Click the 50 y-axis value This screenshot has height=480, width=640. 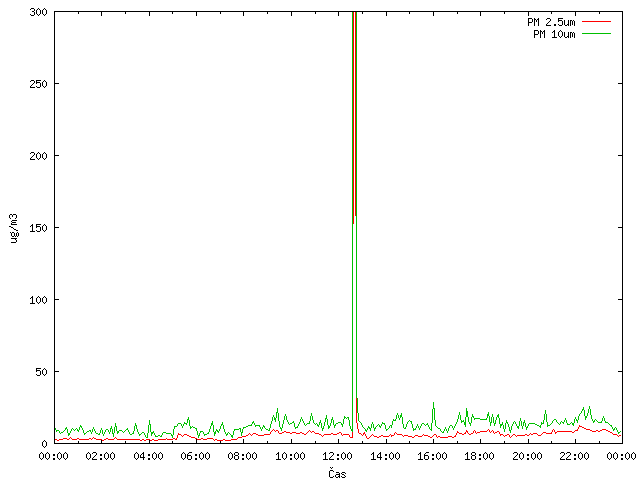(x=41, y=372)
